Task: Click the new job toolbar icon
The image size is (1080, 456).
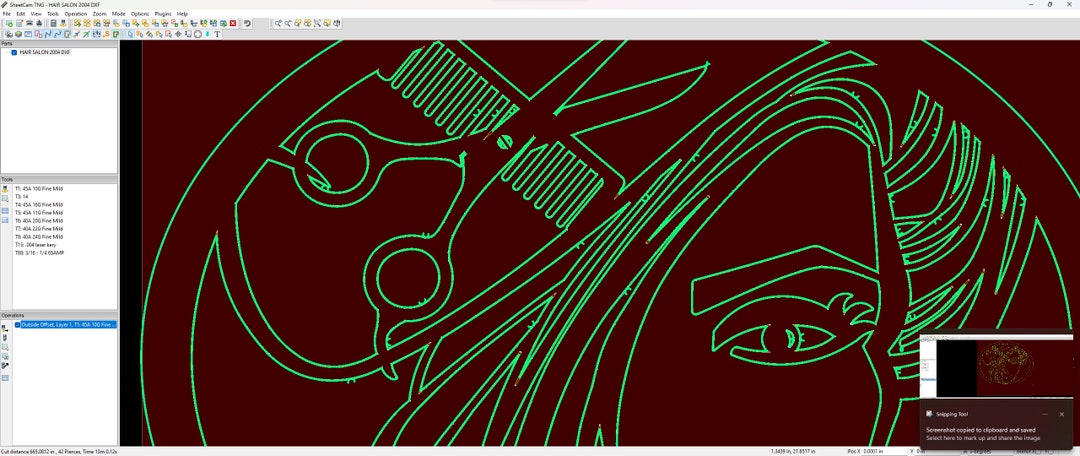Action: click(9, 23)
